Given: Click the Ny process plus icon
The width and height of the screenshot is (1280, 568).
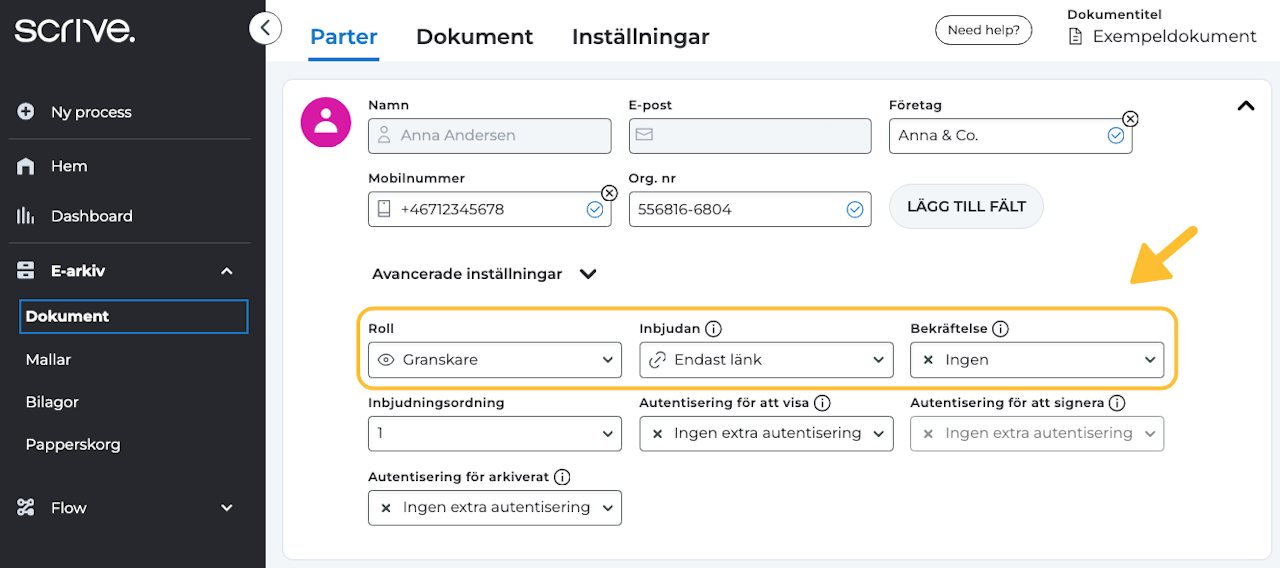Looking at the screenshot, I should 26,112.
